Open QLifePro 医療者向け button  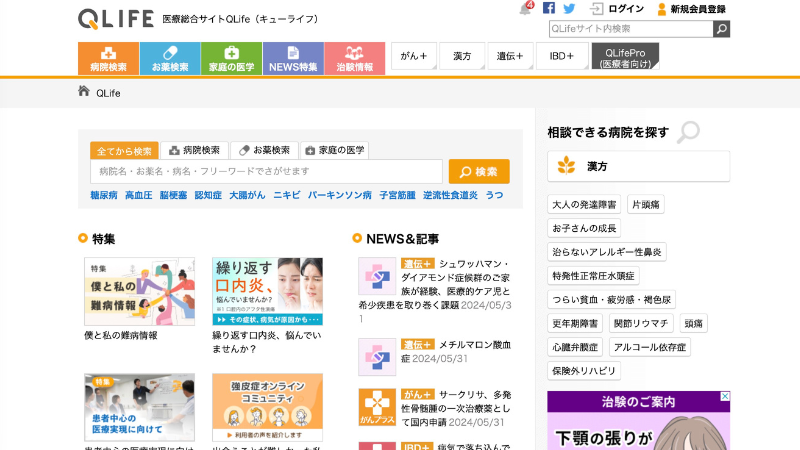(626, 56)
